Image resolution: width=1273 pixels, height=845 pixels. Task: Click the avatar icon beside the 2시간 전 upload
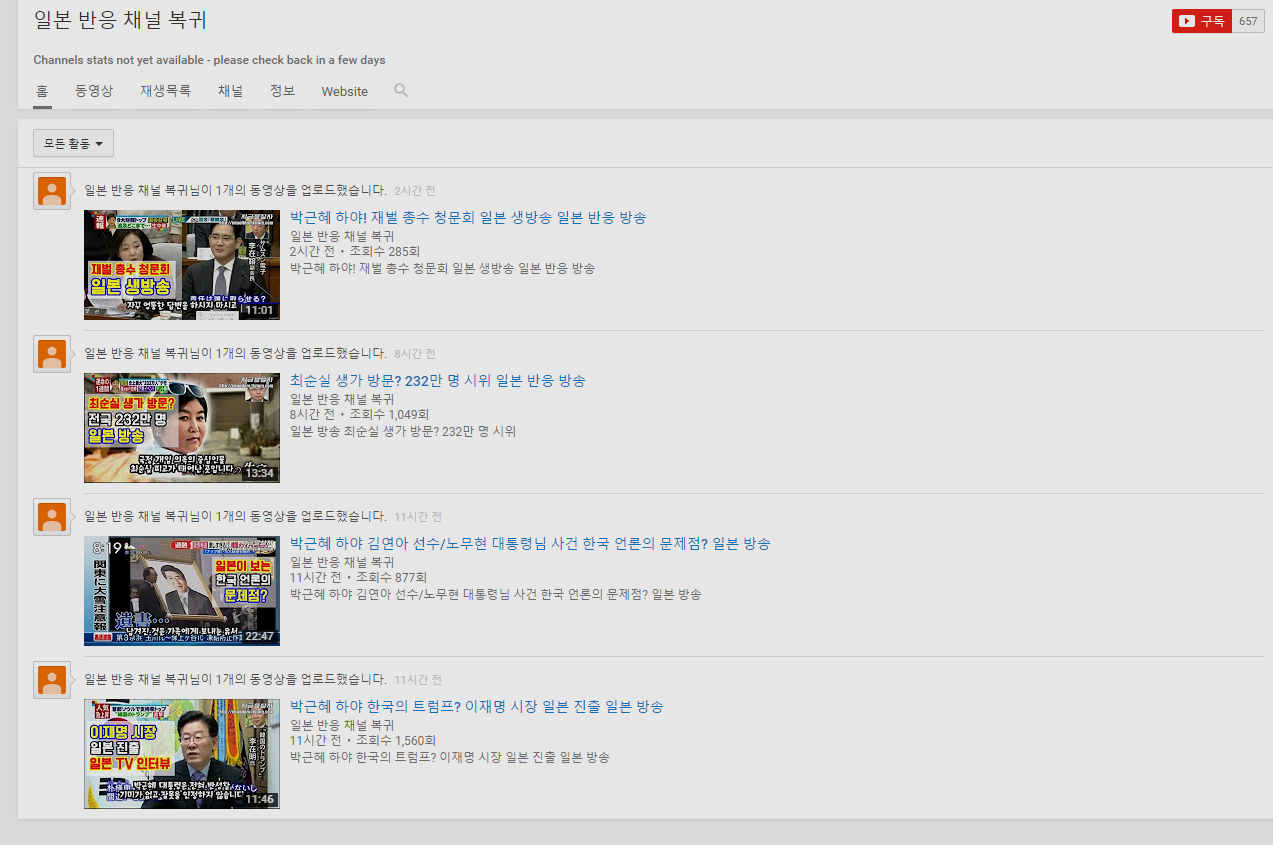[52, 190]
